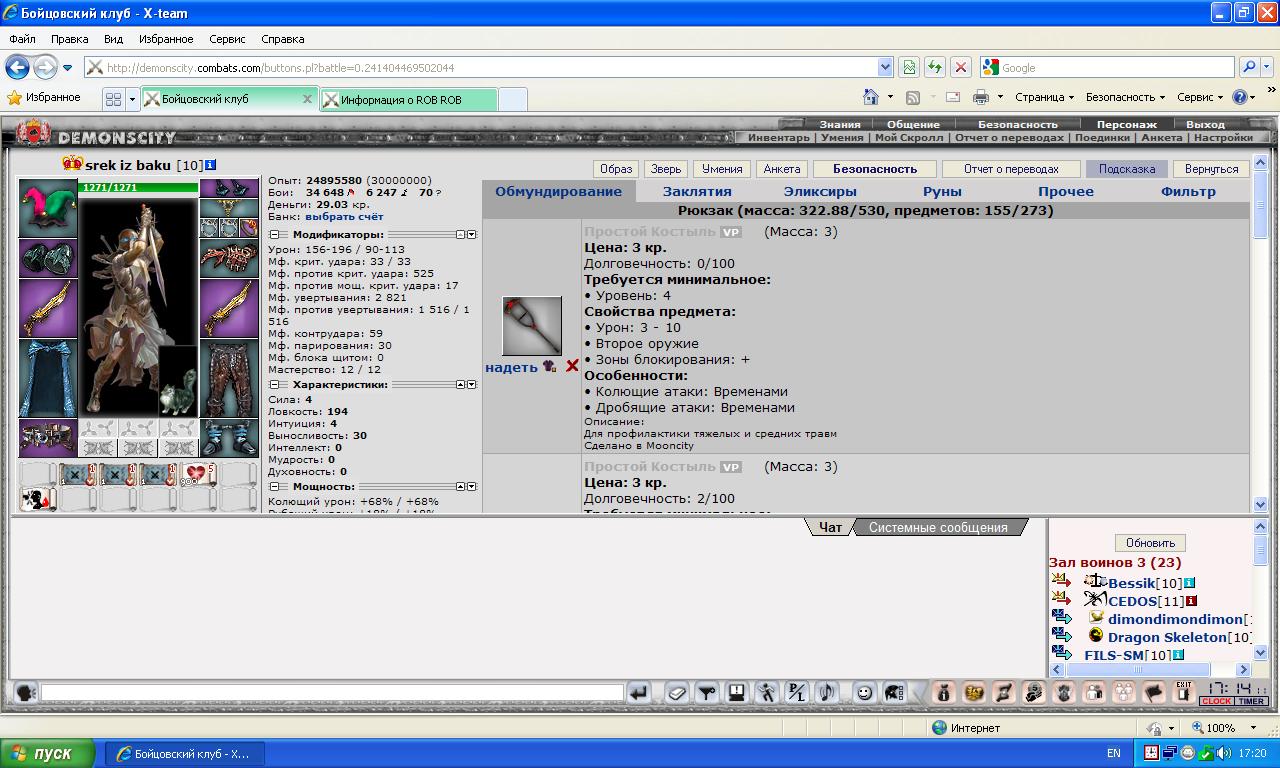Image resolution: width=1280 pixels, height=768 pixels.
Task: Click the Google search box in browser
Action: [1107, 67]
